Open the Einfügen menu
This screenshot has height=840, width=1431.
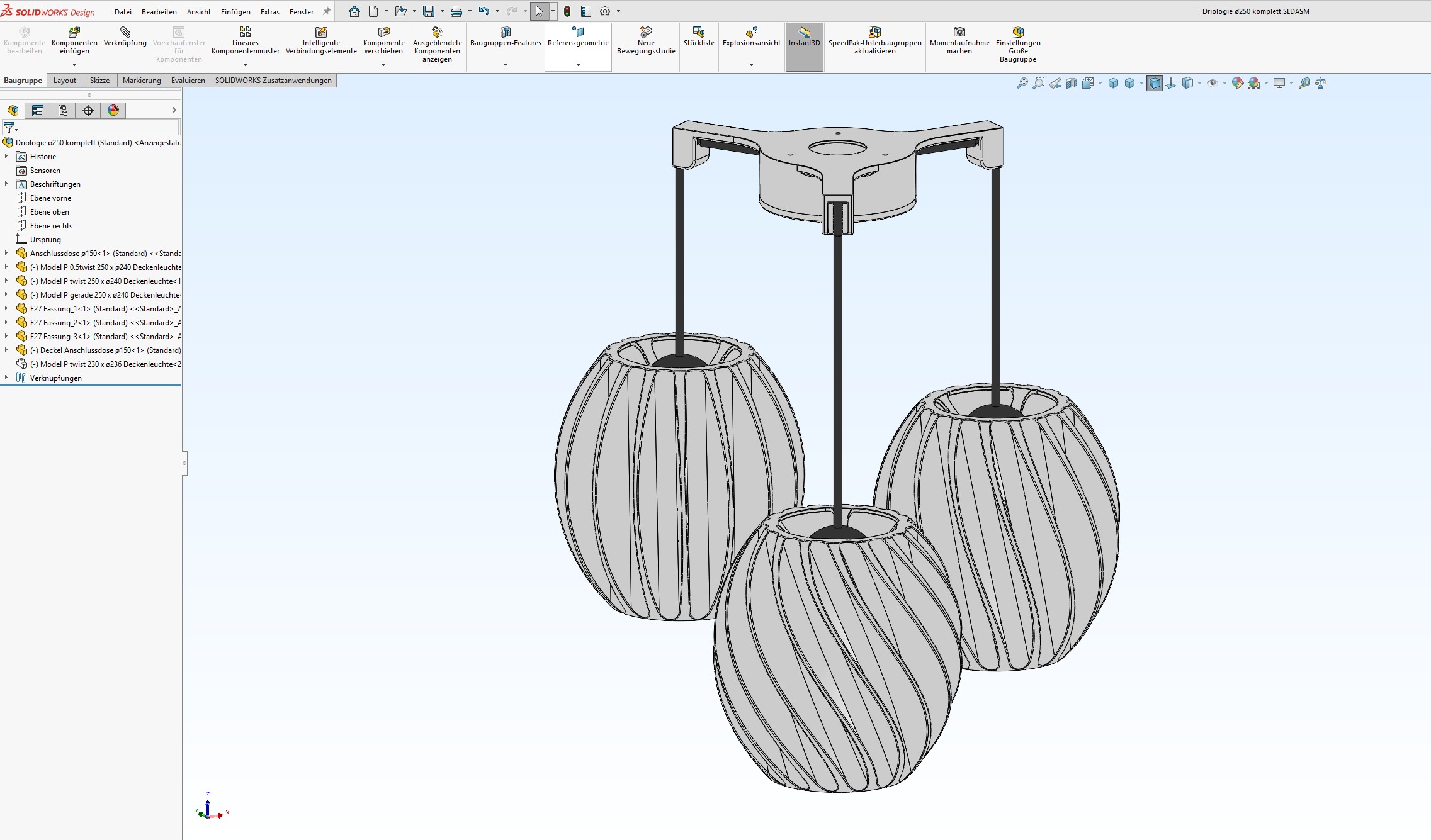click(x=235, y=12)
